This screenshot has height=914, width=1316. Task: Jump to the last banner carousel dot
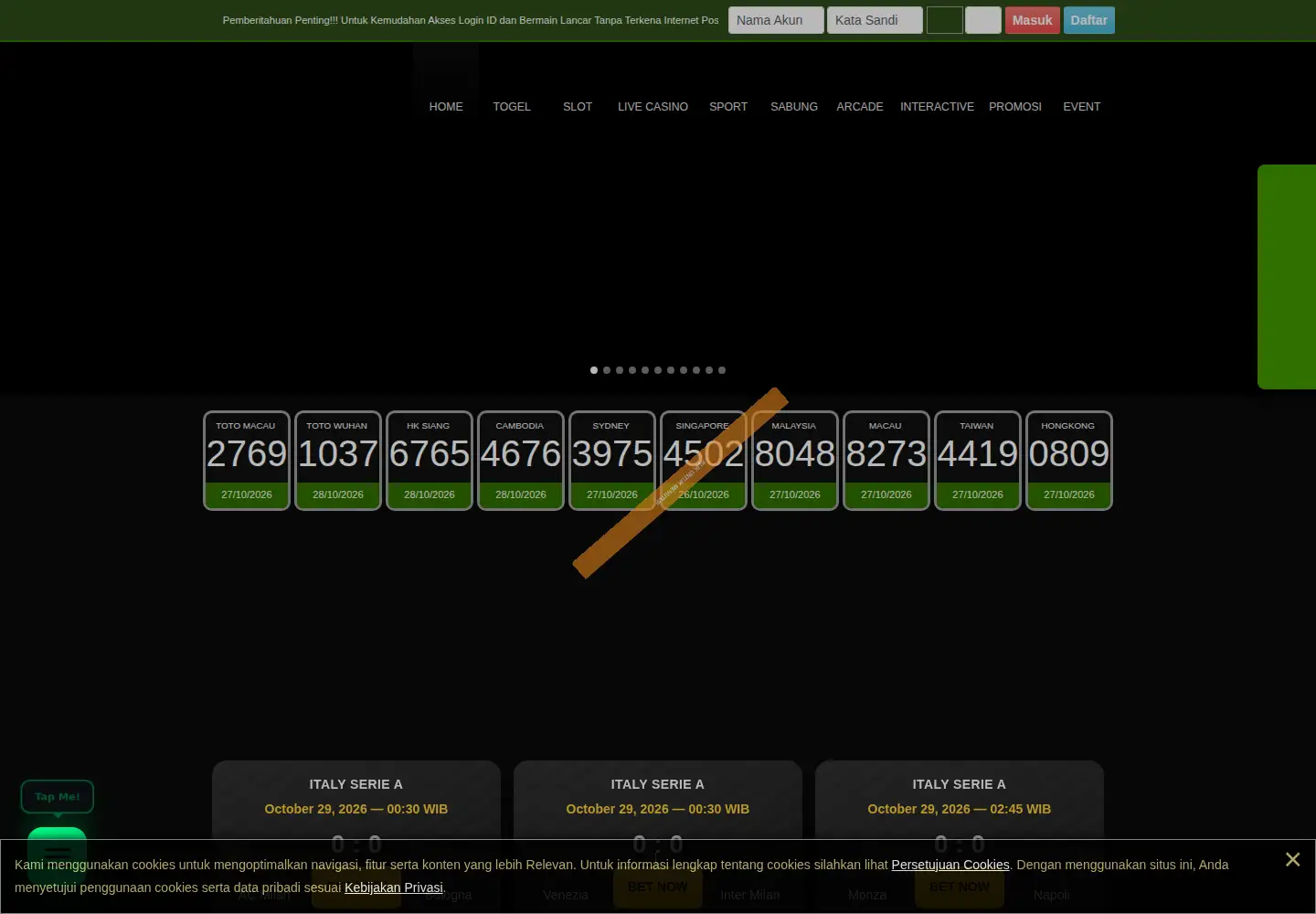(x=722, y=370)
